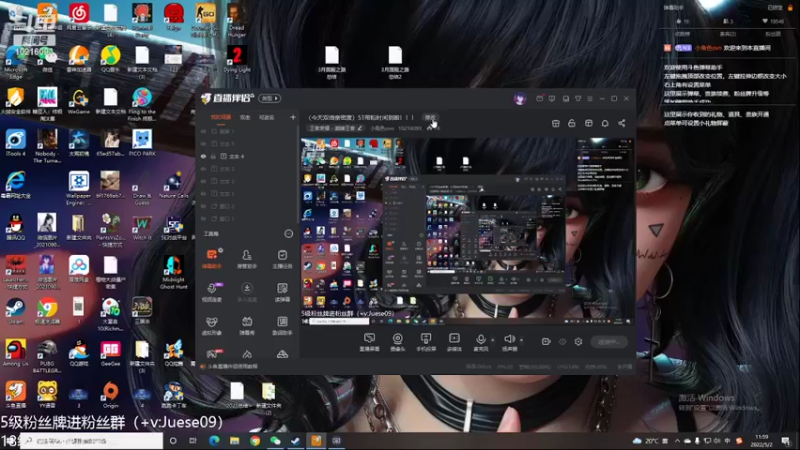Open the 视频连麦 tool

coord(212,292)
